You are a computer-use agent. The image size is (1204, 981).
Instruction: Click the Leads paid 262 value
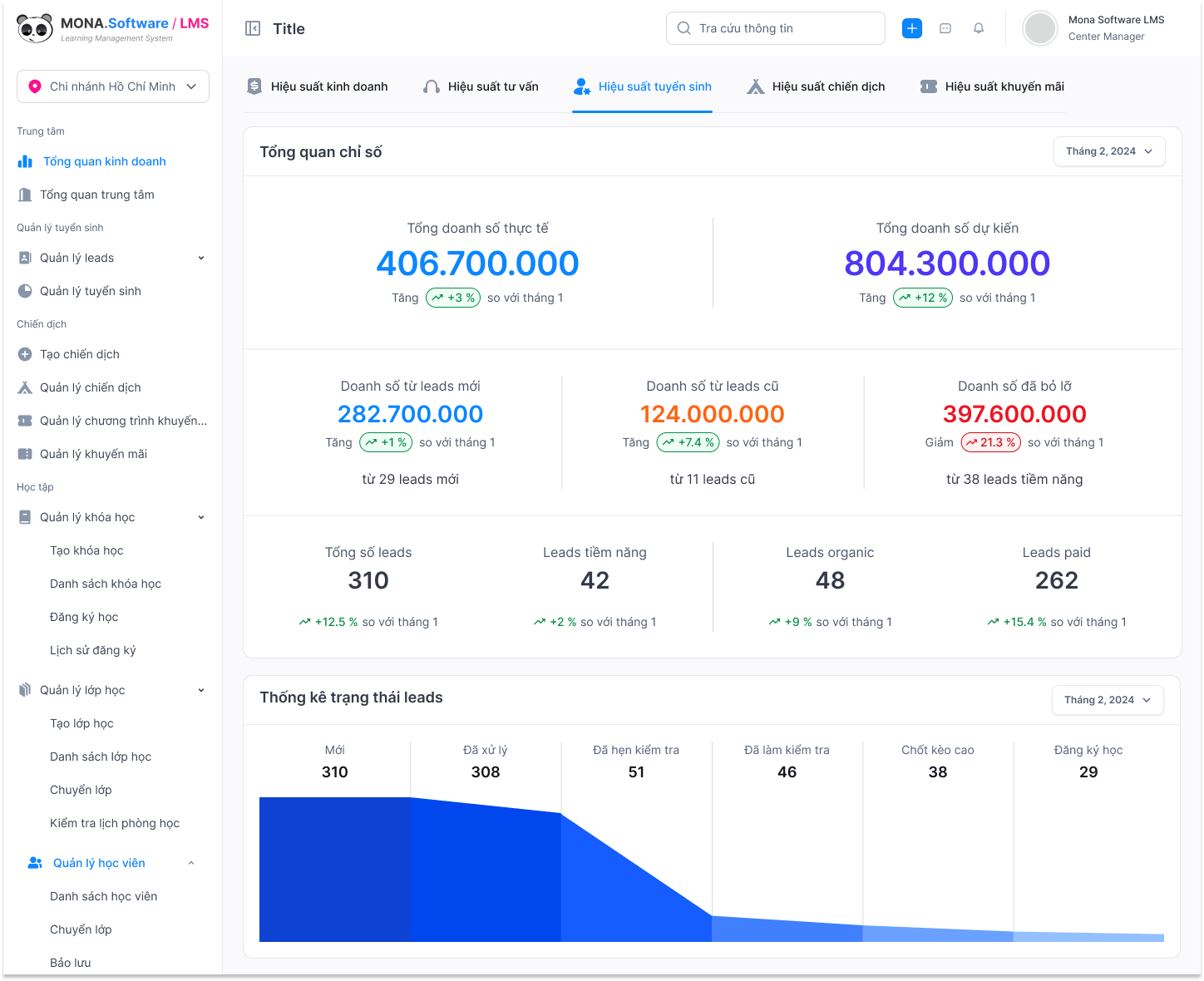pos(1057,580)
